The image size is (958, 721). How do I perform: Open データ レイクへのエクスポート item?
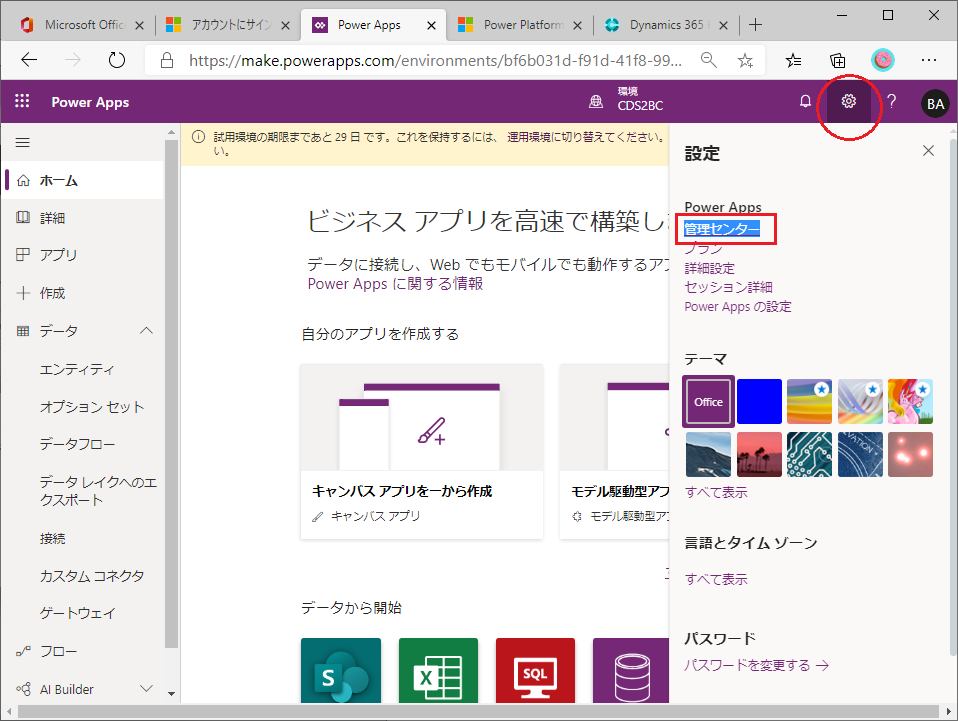pyautogui.click(x=98, y=491)
